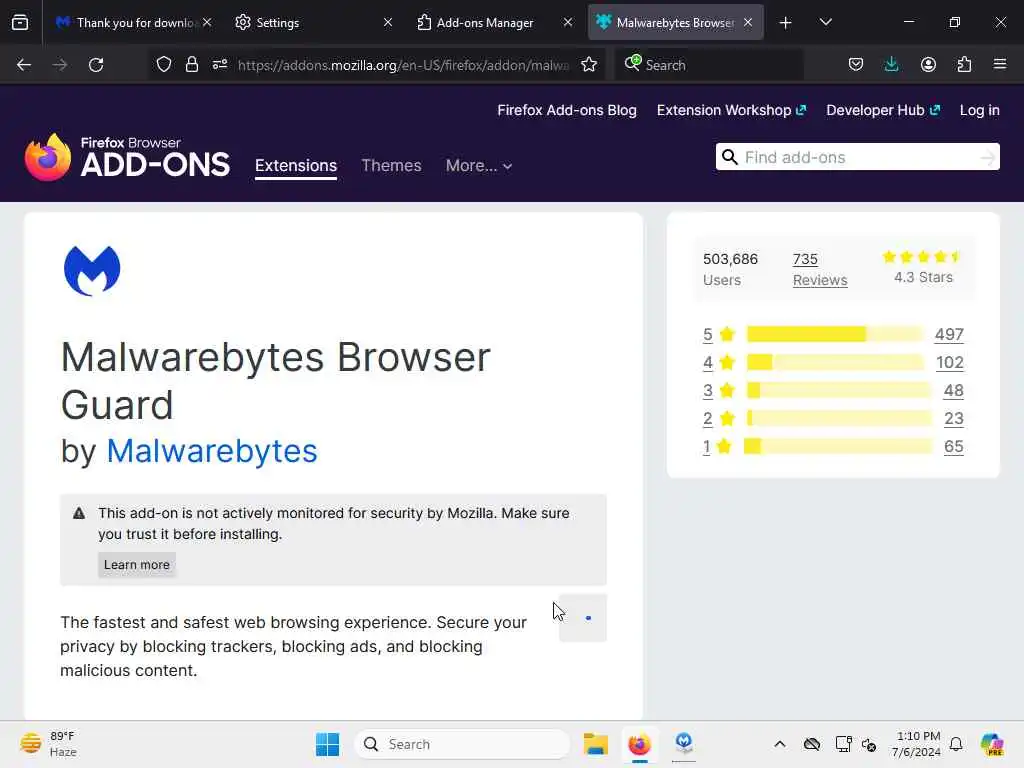Open 497 five-star review count
Image resolution: width=1024 pixels, height=768 pixels.
949,334
